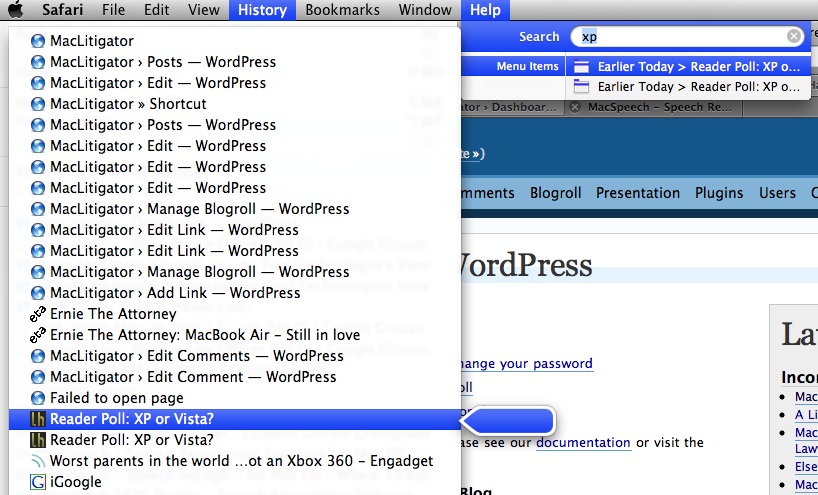Close the MacSpeech – Speech Re... tab

pyautogui.click(x=575, y=107)
